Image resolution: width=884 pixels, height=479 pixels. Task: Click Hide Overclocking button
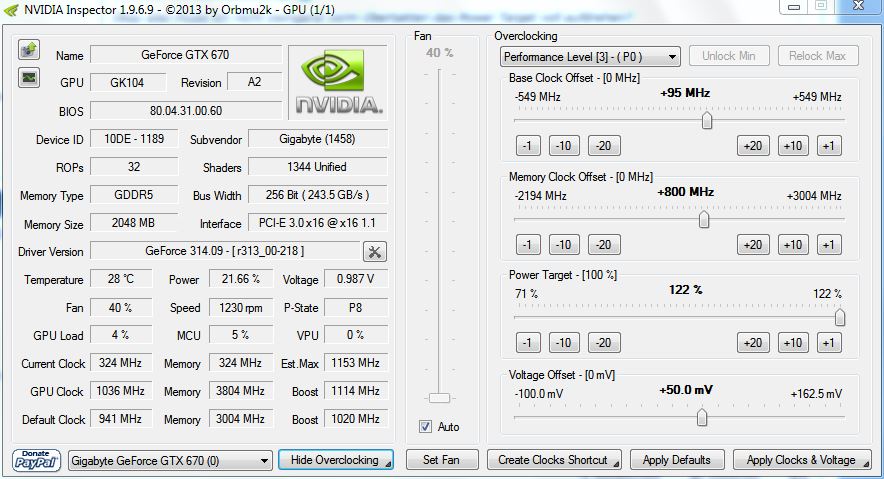click(335, 460)
